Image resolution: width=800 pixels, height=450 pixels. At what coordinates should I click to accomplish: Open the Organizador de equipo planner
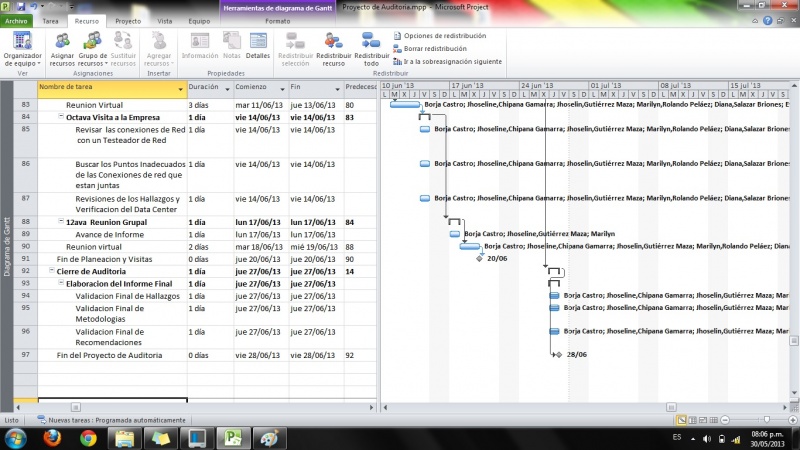coord(22,48)
